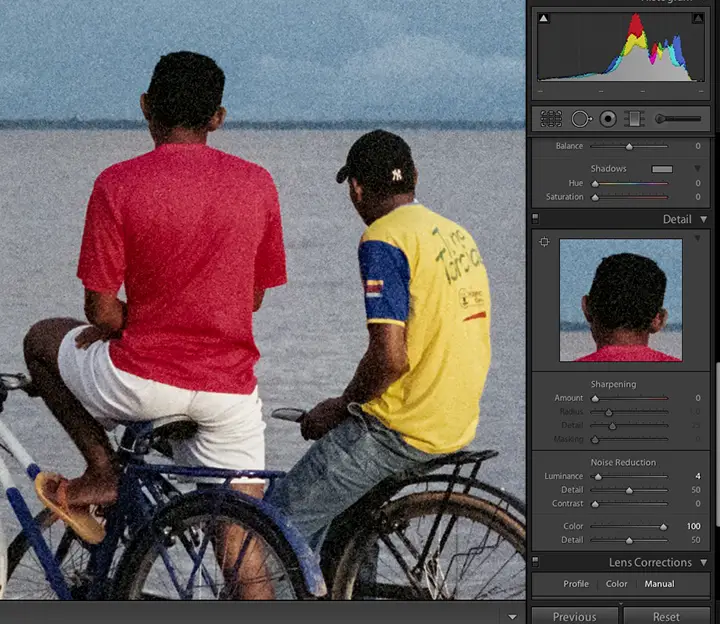Click the Sharpening Amount value 0
This screenshot has width=720, height=624.
pos(698,398)
